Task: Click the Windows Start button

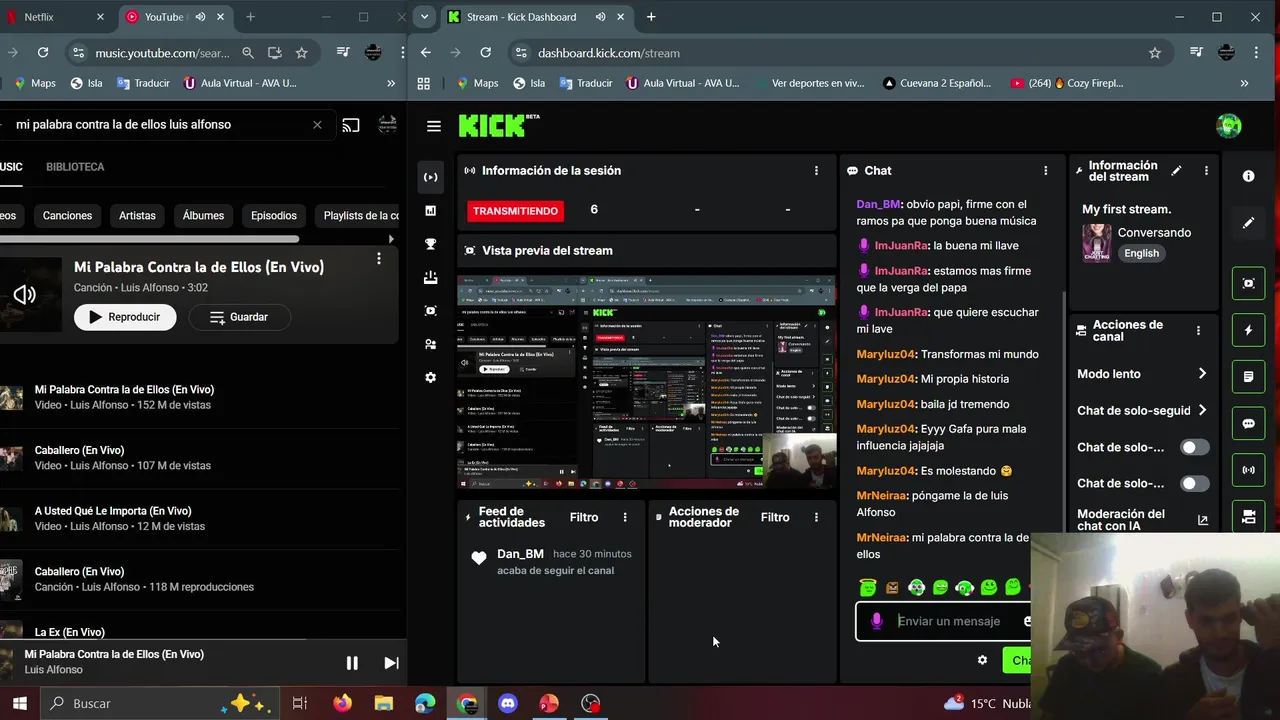Action: tap(20, 703)
